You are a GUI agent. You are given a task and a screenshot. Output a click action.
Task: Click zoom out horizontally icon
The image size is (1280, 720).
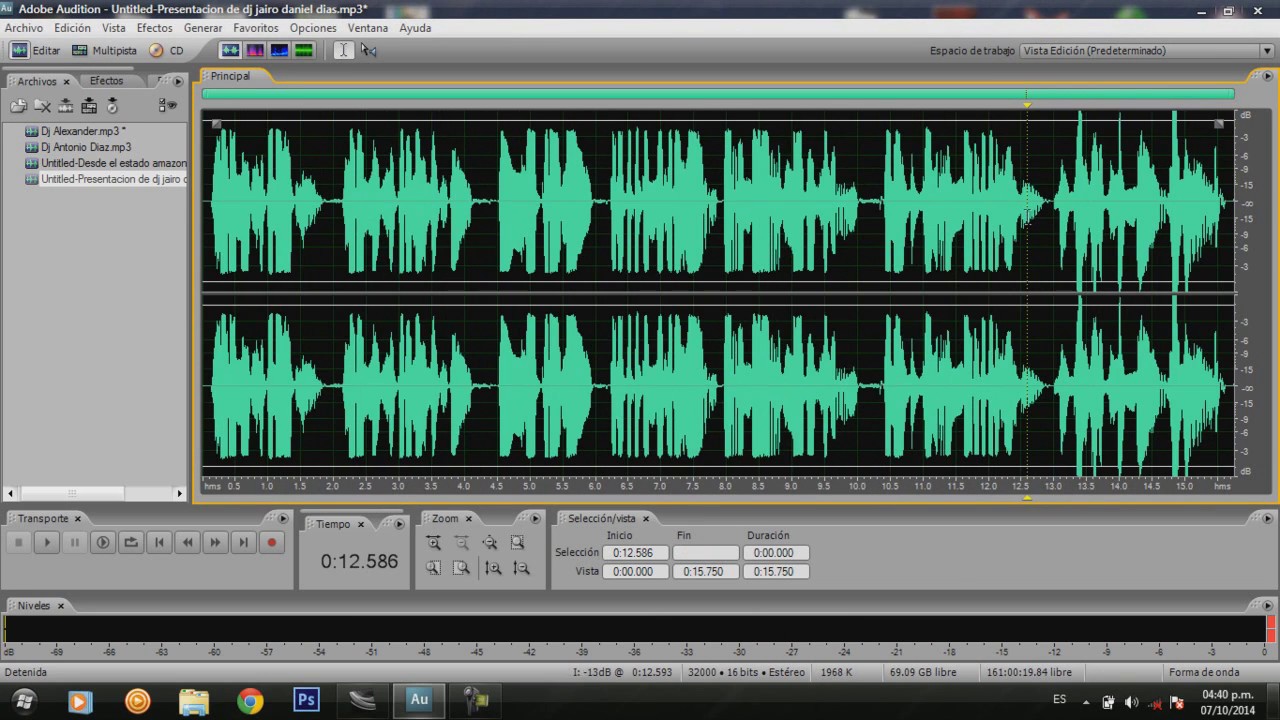(x=461, y=542)
